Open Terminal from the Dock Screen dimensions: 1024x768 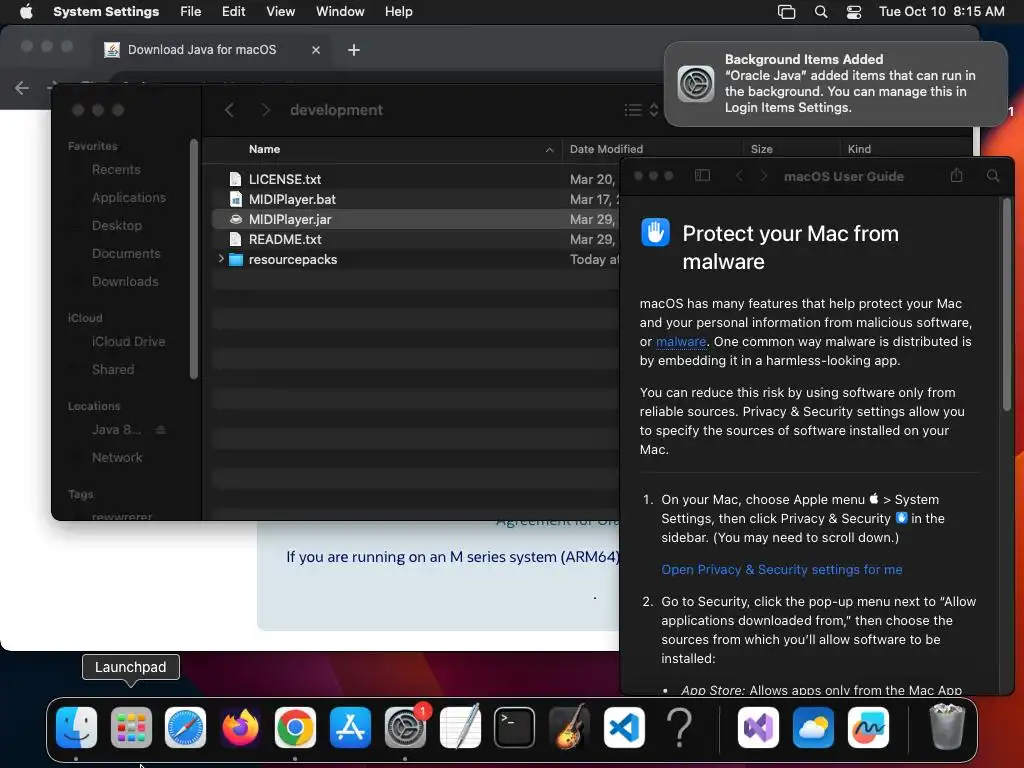pyautogui.click(x=515, y=727)
